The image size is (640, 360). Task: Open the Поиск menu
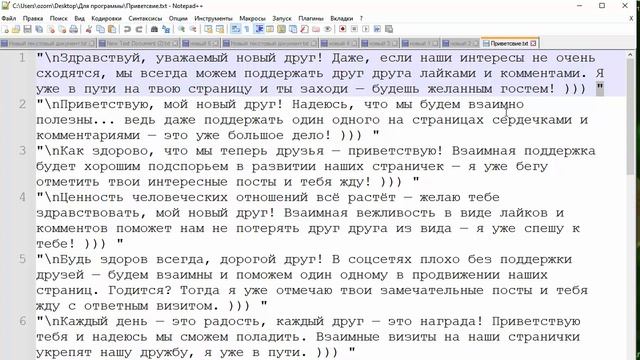point(58,18)
